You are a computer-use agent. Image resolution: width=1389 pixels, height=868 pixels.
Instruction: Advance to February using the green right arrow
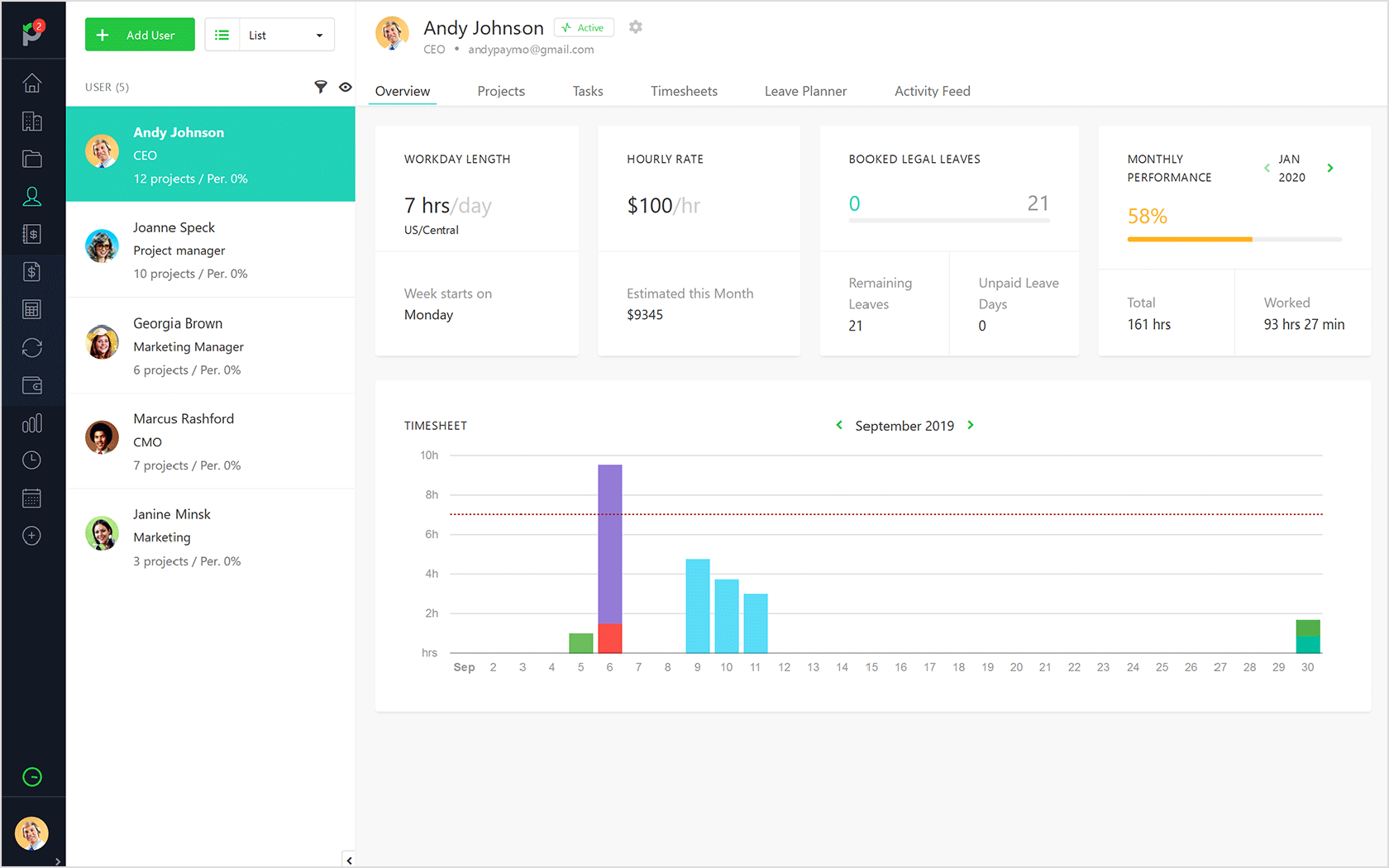[x=1331, y=168]
